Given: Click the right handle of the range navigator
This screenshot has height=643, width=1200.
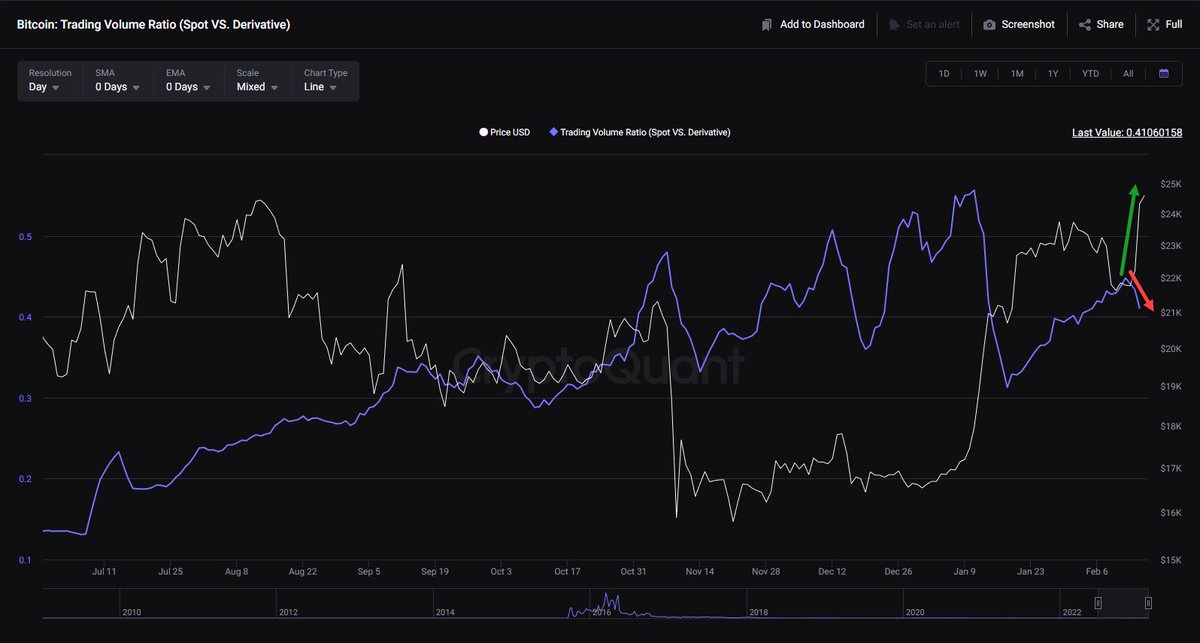Looking at the screenshot, I should coord(1148,603).
